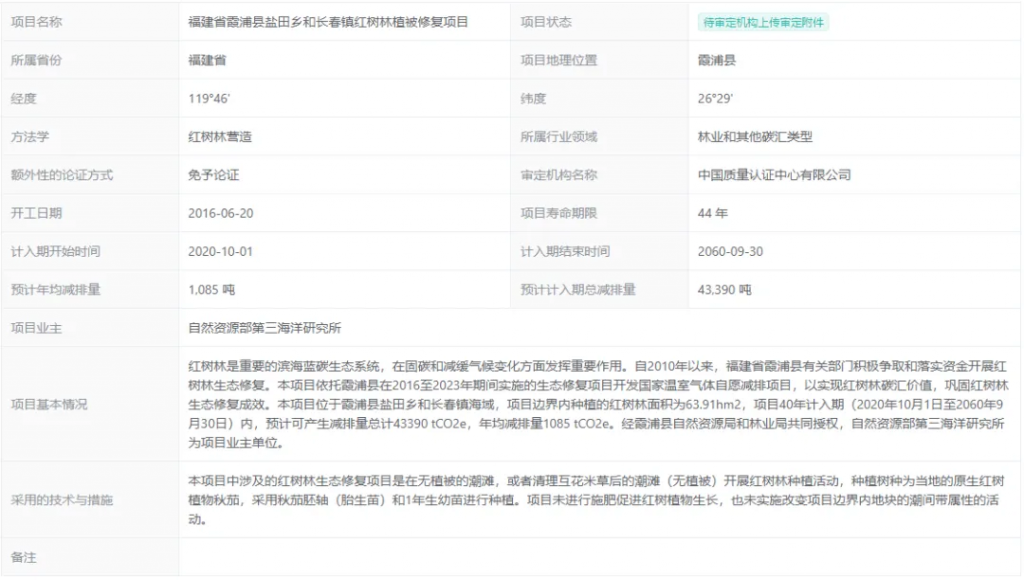Click total reduction value 43,390 吨

point(724,290)
